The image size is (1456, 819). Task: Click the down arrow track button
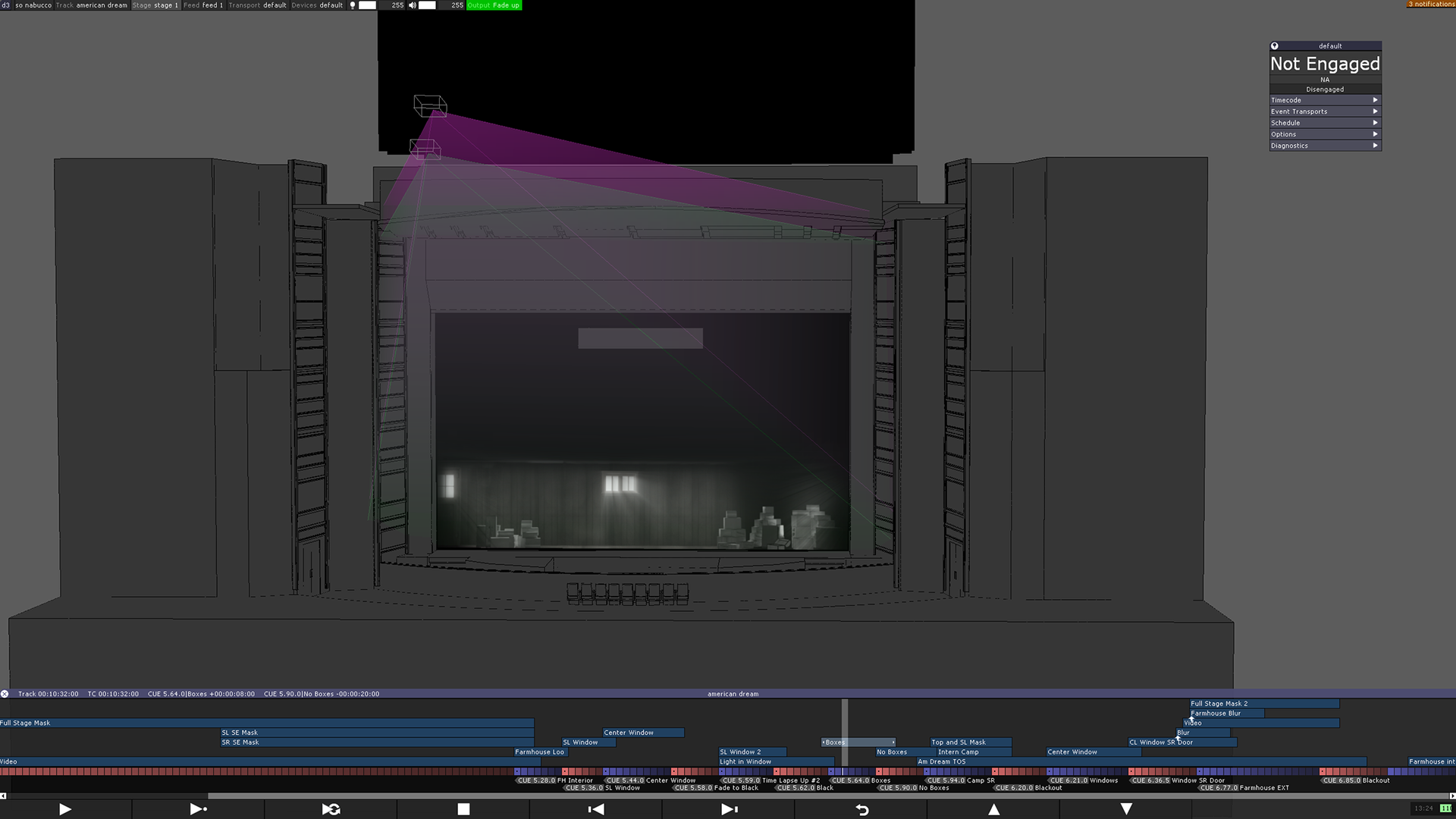pos(1126,809)
